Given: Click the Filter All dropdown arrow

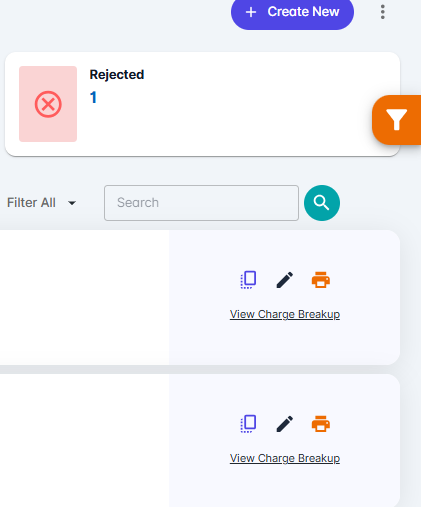Looking at the screenshot, I should pyautogui.click(x=72, y=203).
